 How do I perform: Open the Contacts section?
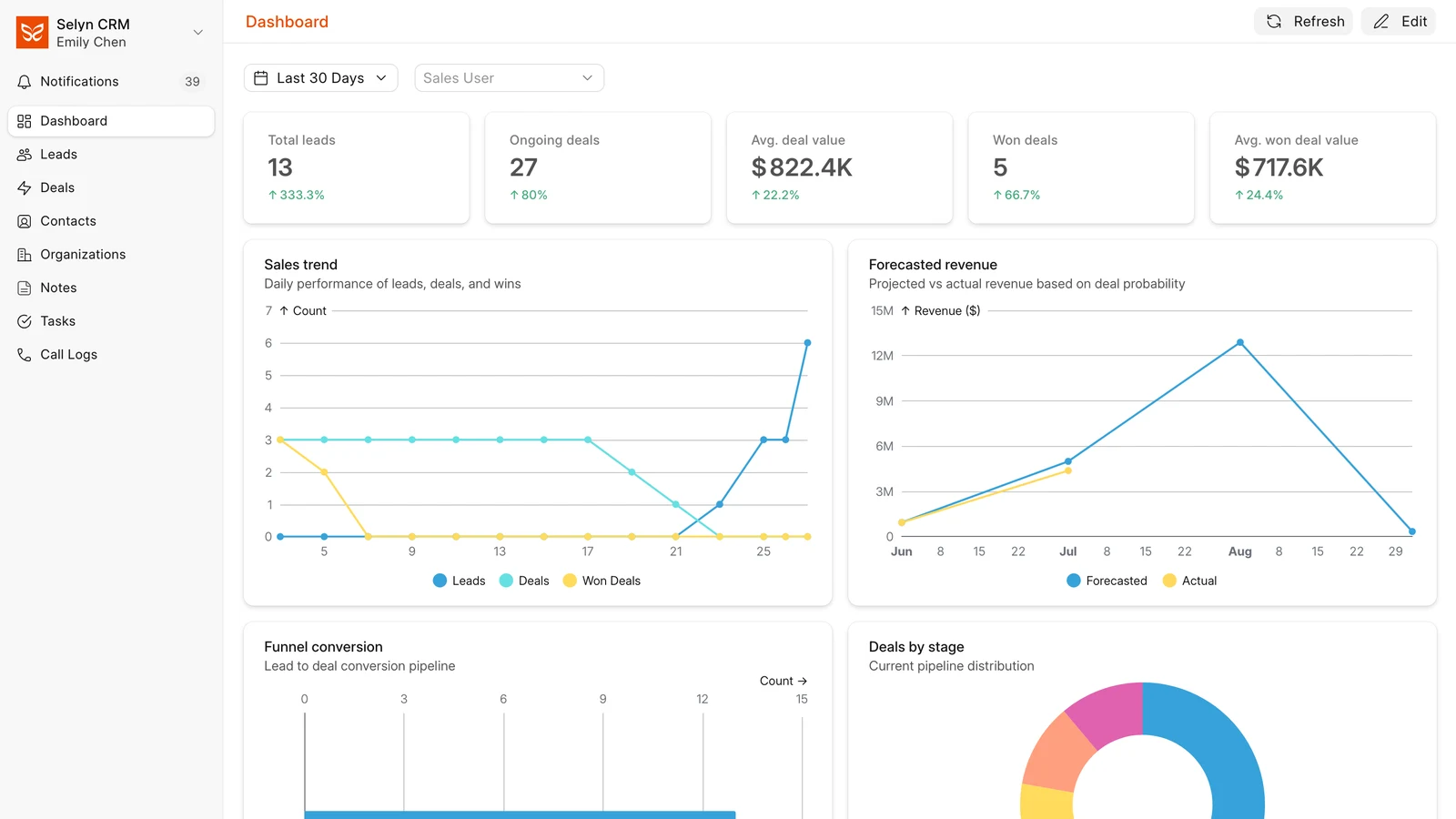pyautogui.click(x=111, y=221)
